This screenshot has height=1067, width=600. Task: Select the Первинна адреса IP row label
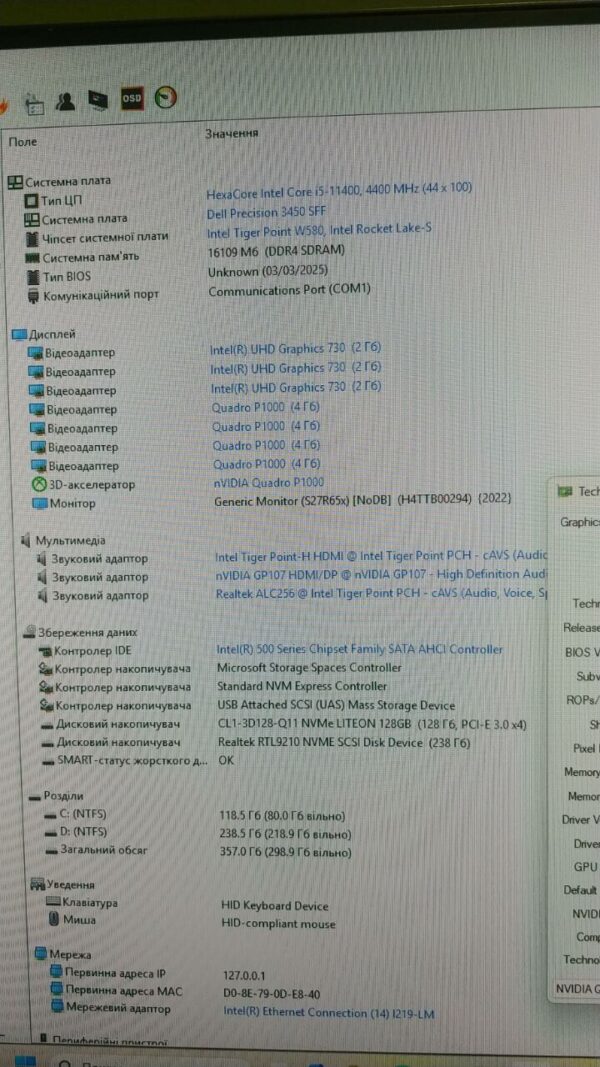pyautogui.click(x=116, y=973)
